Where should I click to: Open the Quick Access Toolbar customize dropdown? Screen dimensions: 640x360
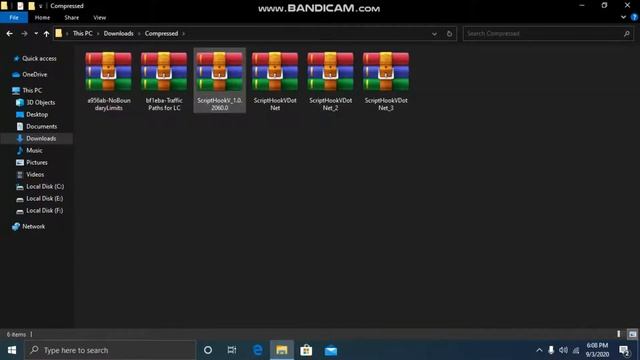[40, 6]
